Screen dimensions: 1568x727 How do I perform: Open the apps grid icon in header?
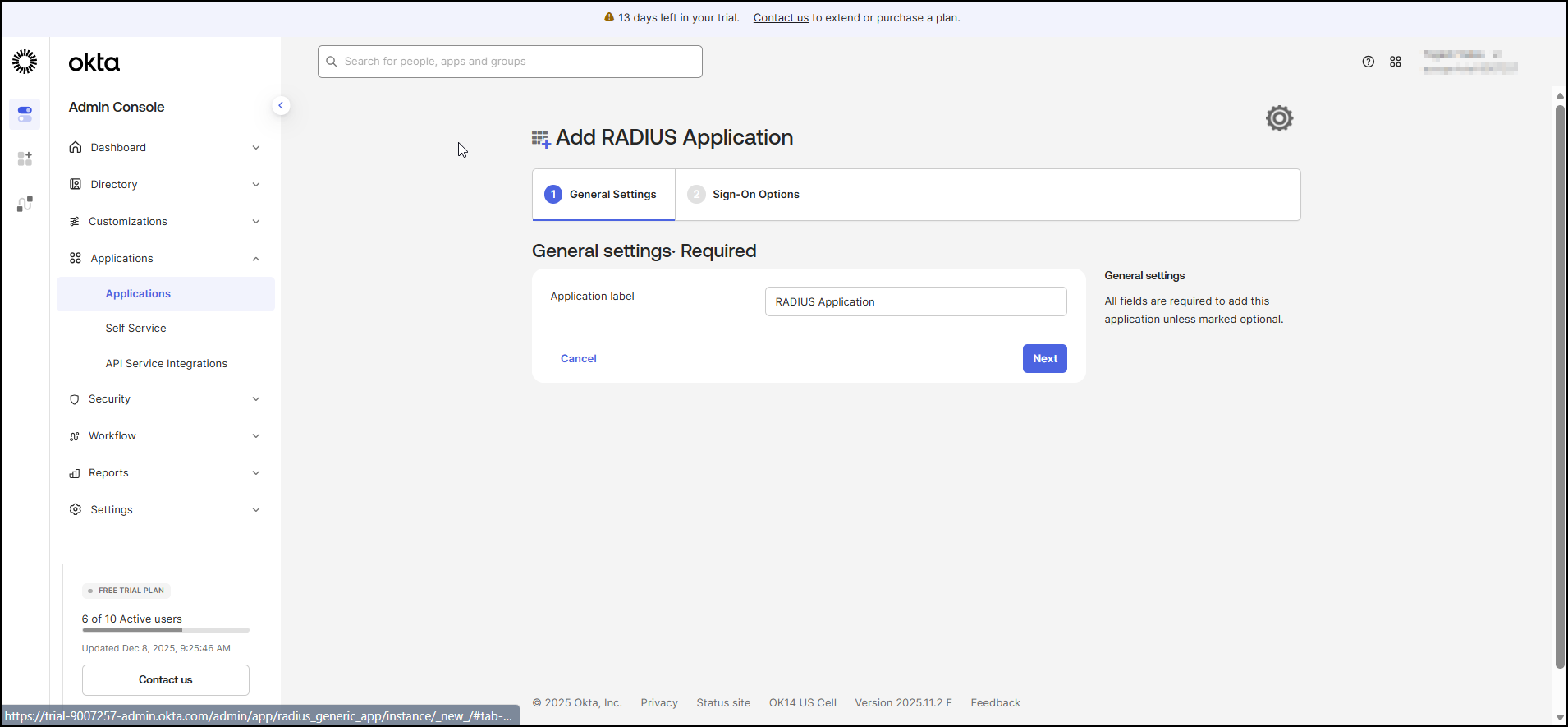pos(1395,62)
